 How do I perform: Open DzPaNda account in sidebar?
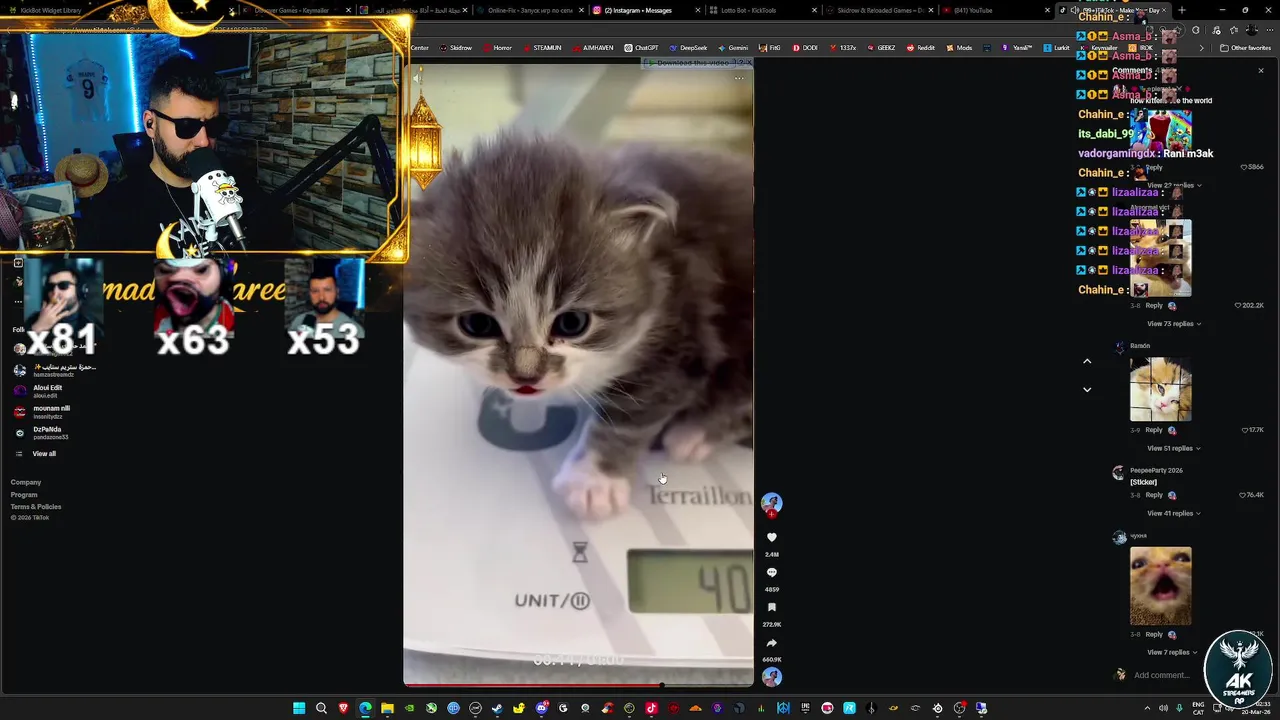coord(50,432)
